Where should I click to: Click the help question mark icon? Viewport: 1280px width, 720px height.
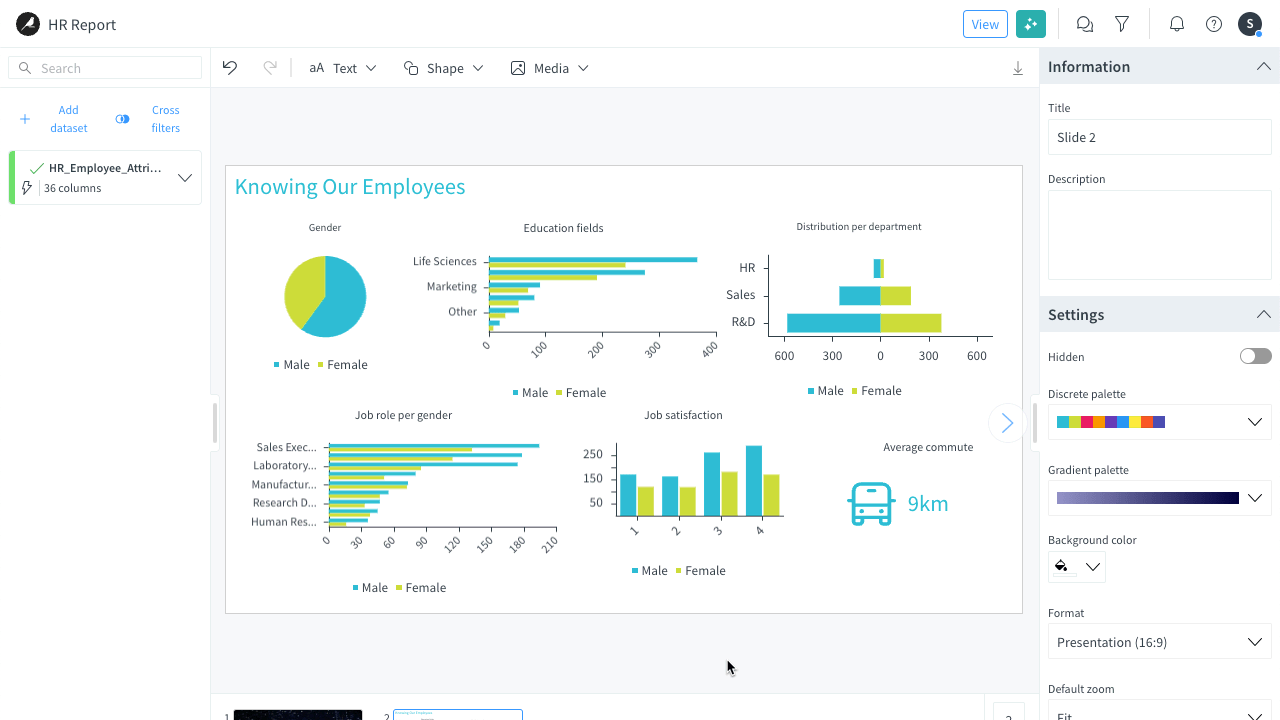coord(1214,24)
